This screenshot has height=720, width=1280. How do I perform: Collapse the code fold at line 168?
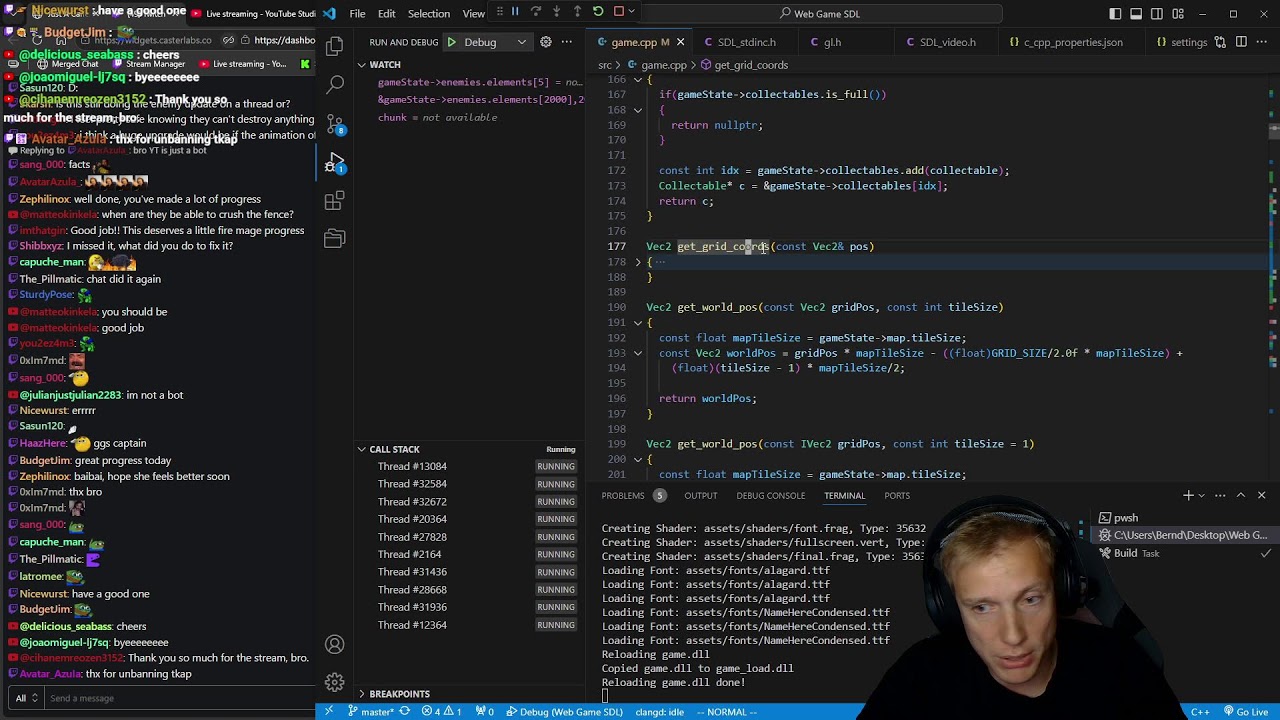point(638,109)
